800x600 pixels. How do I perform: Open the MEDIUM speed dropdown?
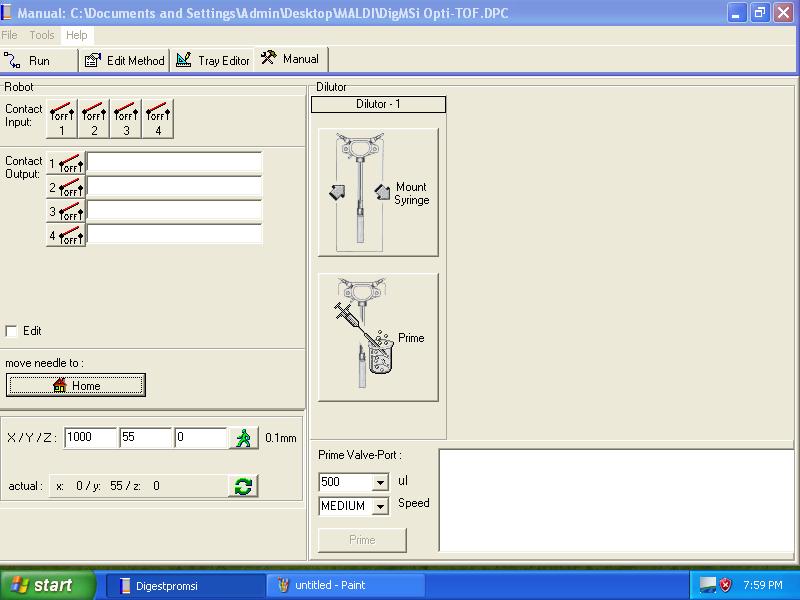380,507
